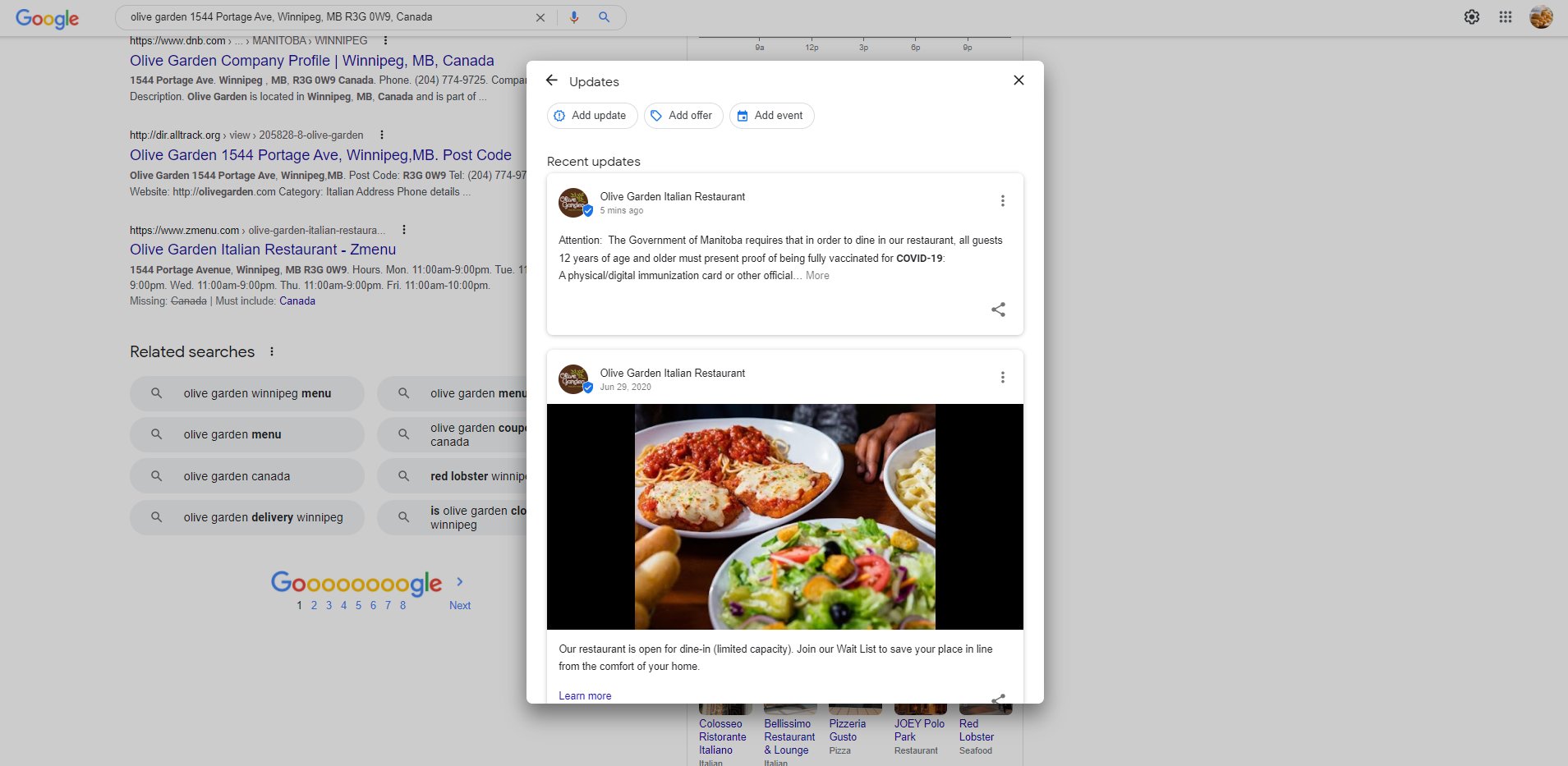Screen dimensions: 1568x766
Task: Open options for the dir.alltrack.org result
Action: (381, 135)
